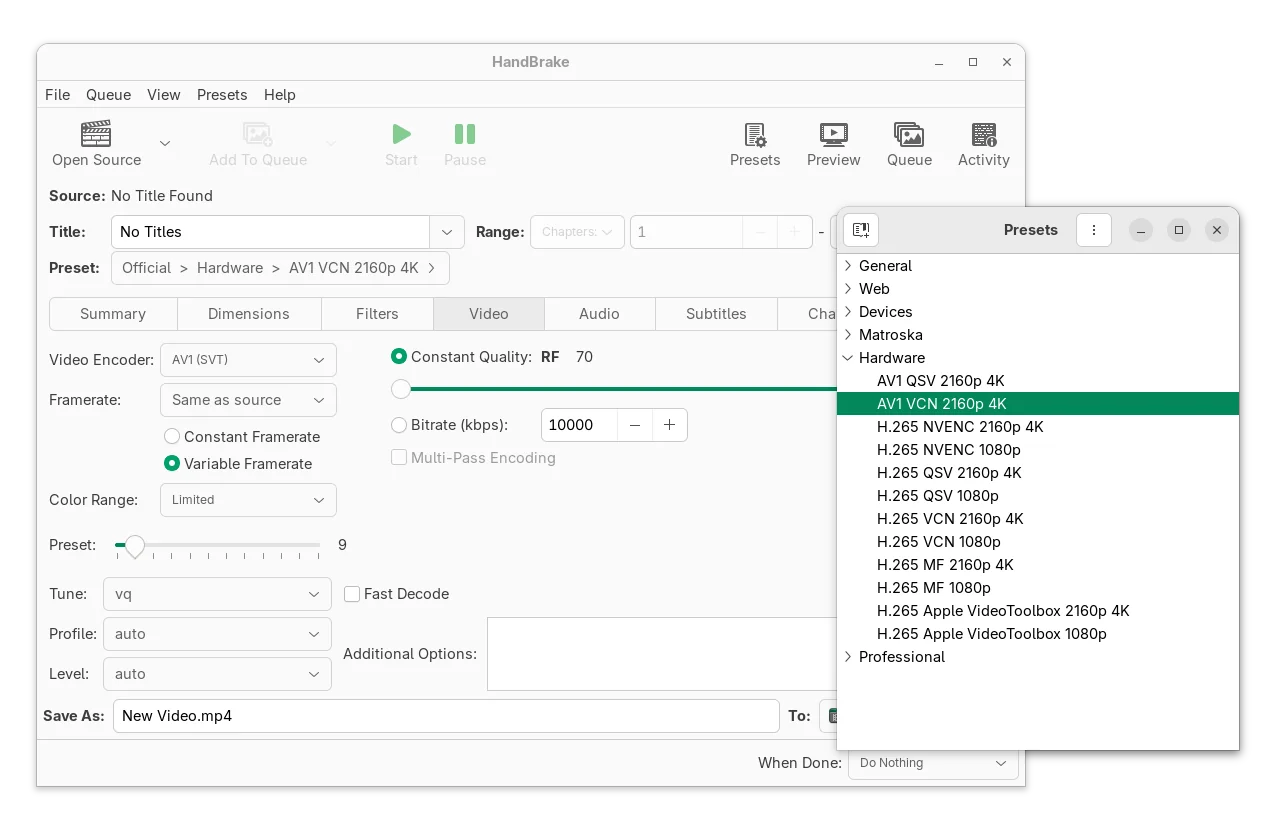Screen dimensions: 1272x833
Task: Select the H.265 NVENC 1080p preset
Action: click(948, 450)
